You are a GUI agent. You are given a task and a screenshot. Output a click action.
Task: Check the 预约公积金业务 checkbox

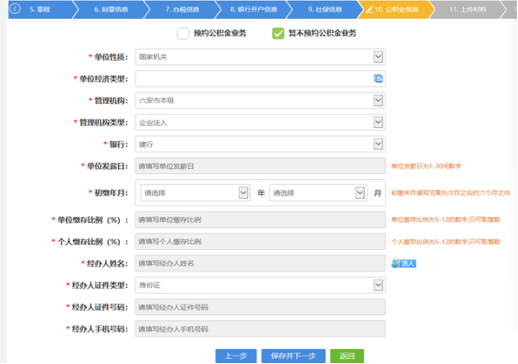[183, 33]
